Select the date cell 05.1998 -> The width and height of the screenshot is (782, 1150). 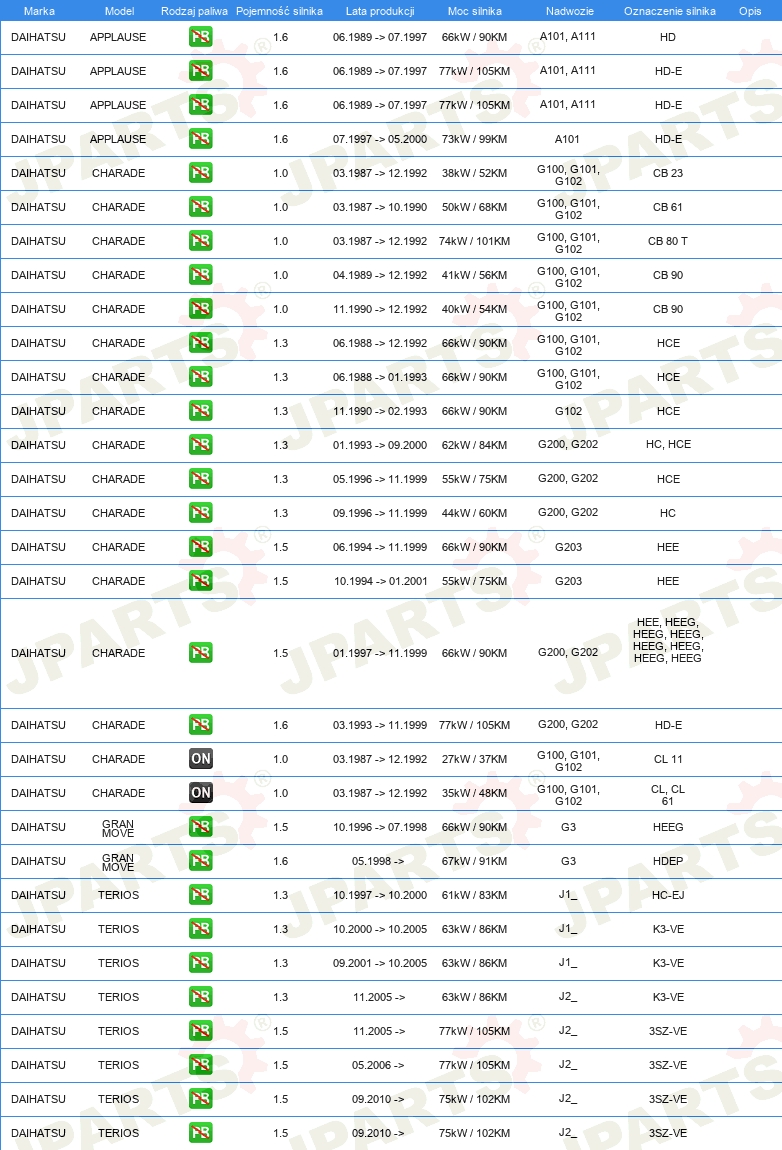pos(378,861)
